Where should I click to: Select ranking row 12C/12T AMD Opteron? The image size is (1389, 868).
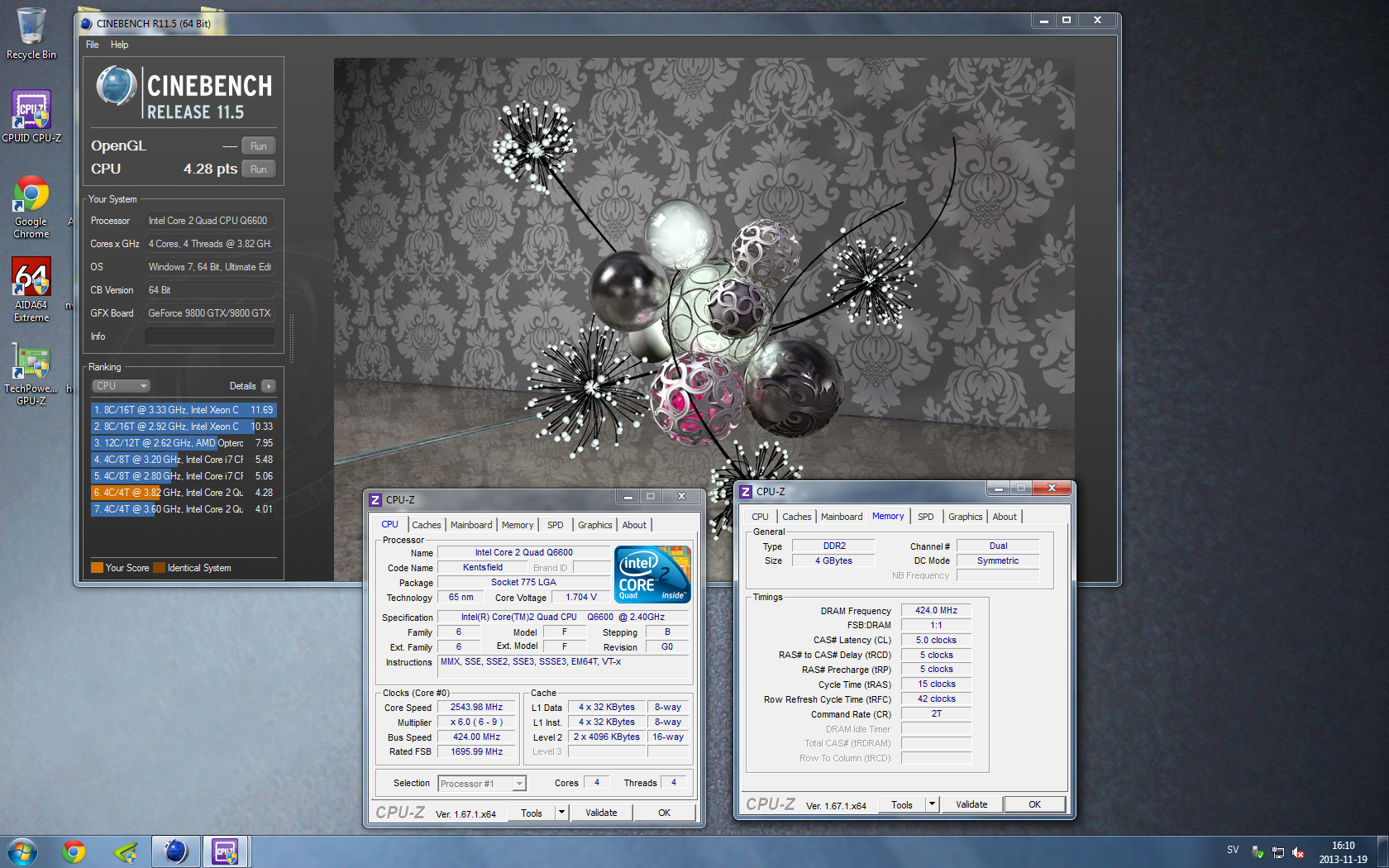click(x=184, y=443)
